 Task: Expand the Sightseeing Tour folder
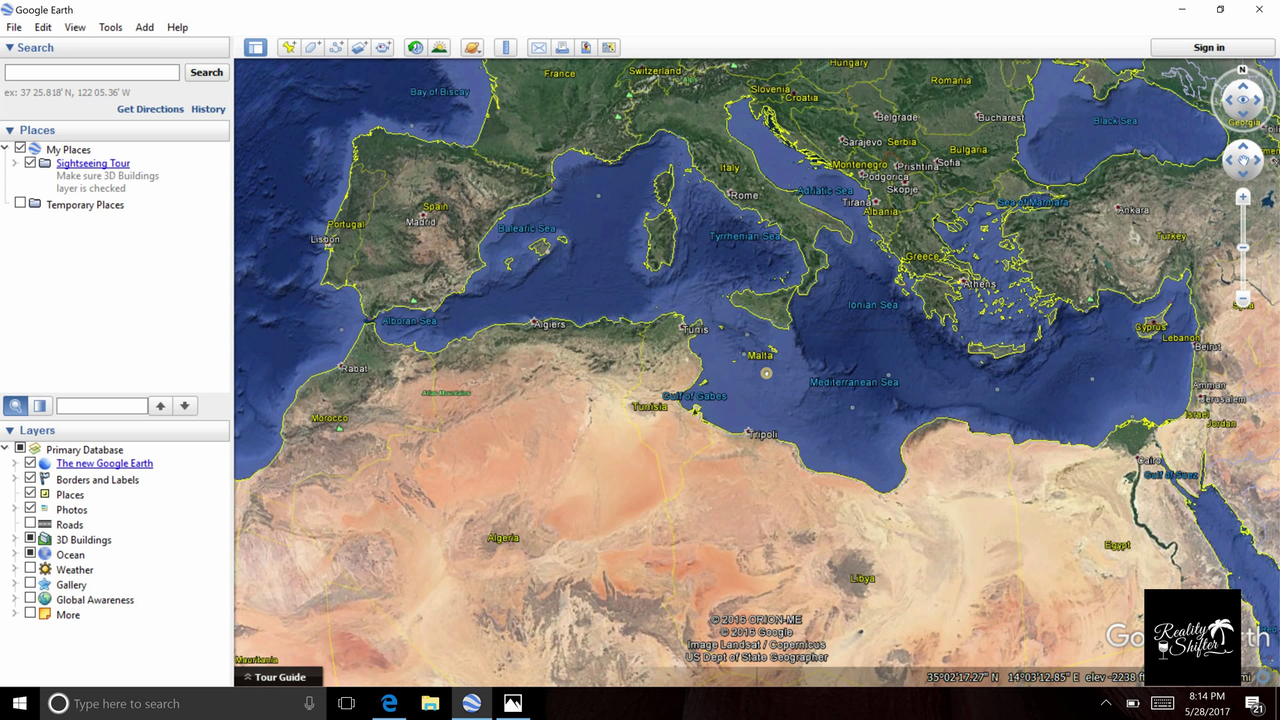(x=14, y=163)
